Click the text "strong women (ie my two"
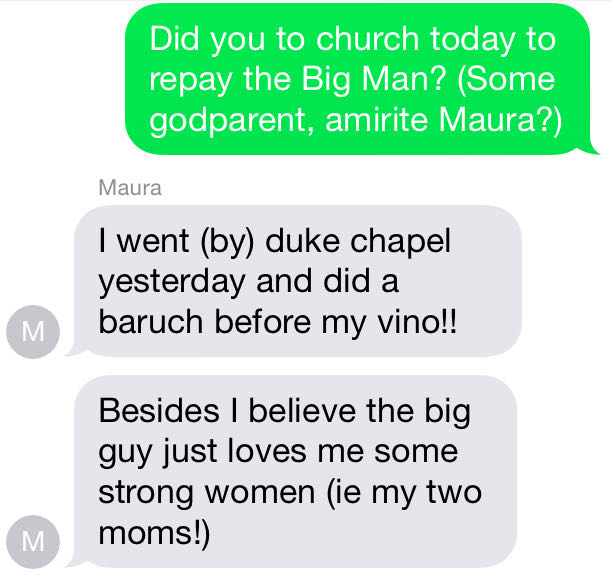 pos(289,492)
